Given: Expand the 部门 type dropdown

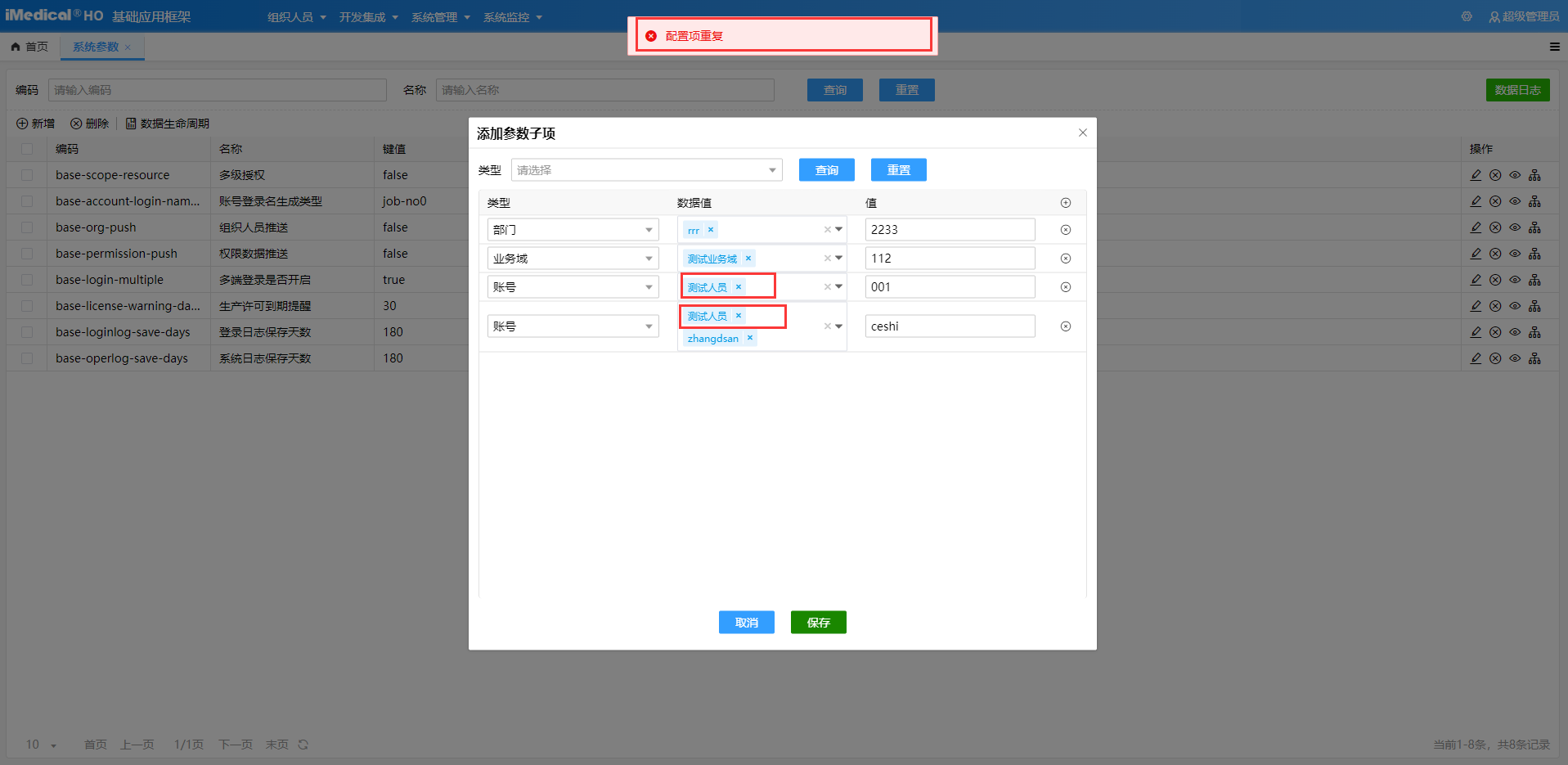Looking at the screenshot, I should point(573,230).
